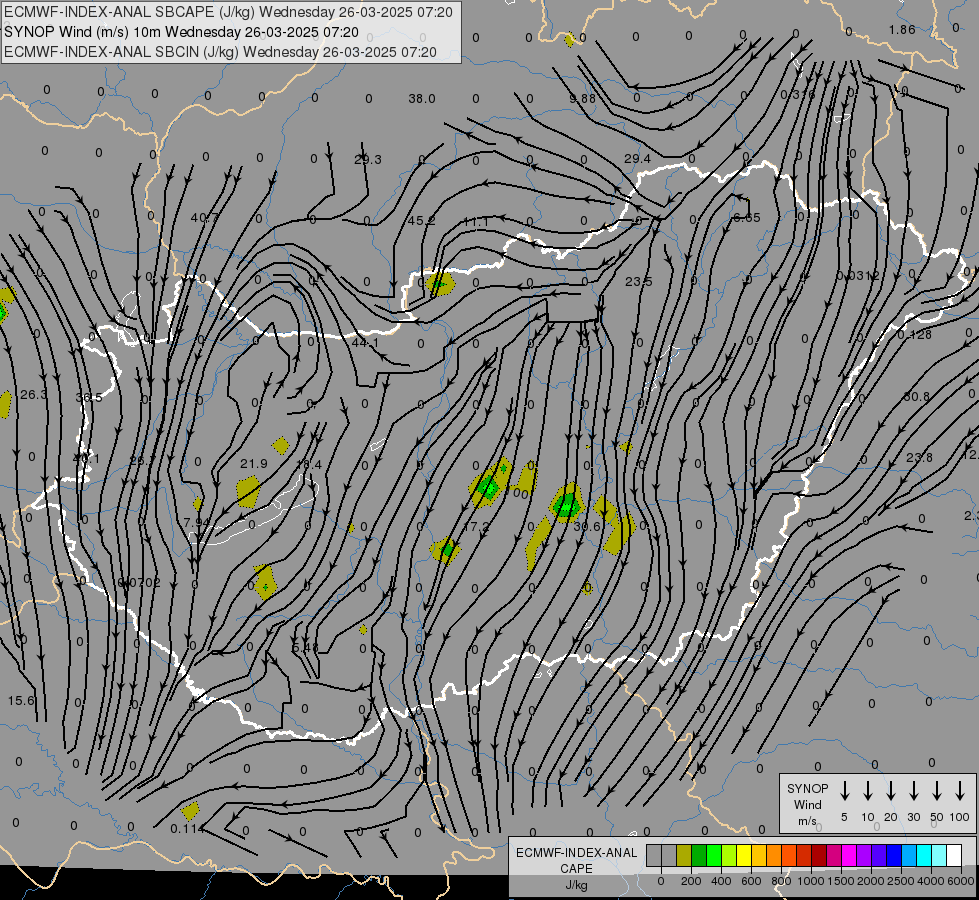Screen dimensions: 979x900
Task: Click the SYNOP wind arrow above the 5 label
Action: (845, 791)
